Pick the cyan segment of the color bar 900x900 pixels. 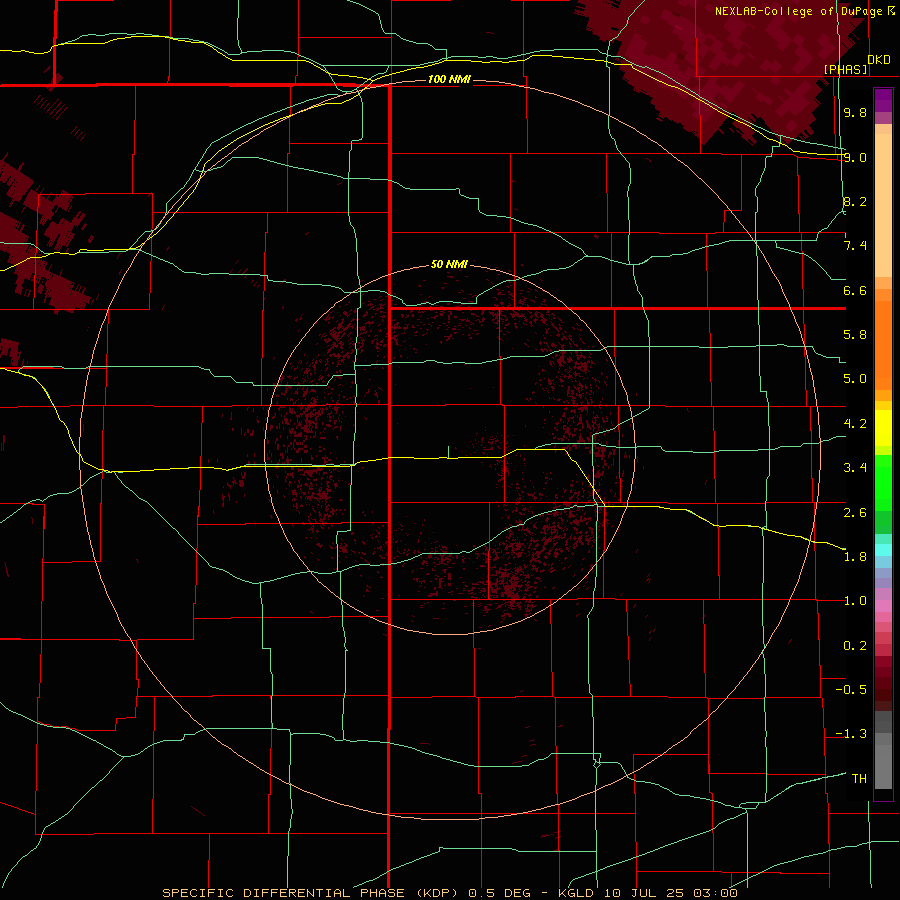click(883, 550)
